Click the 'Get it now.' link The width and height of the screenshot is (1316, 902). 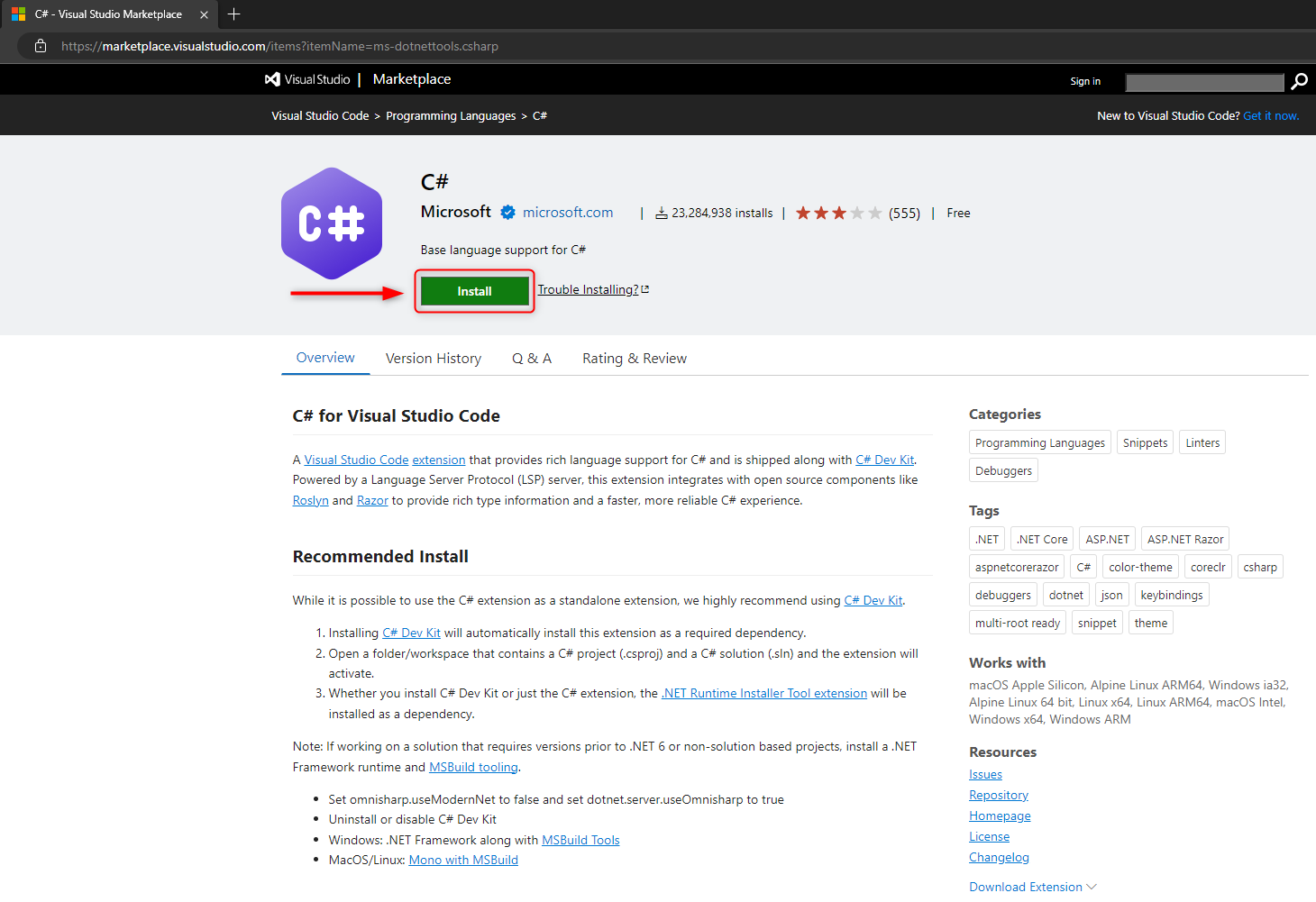point(1271,115)
